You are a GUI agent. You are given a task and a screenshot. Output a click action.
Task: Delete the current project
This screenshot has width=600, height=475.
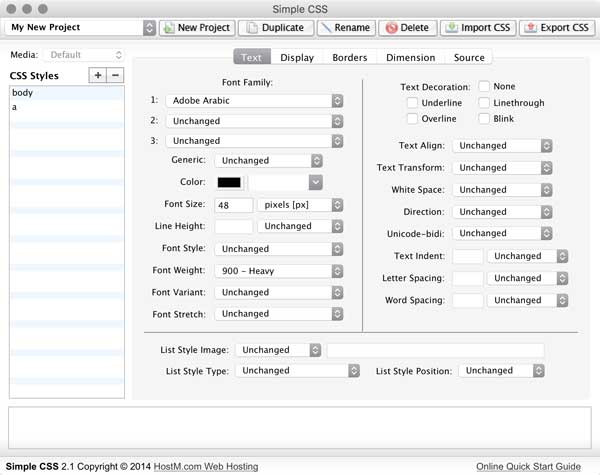(x=408, y=28)
